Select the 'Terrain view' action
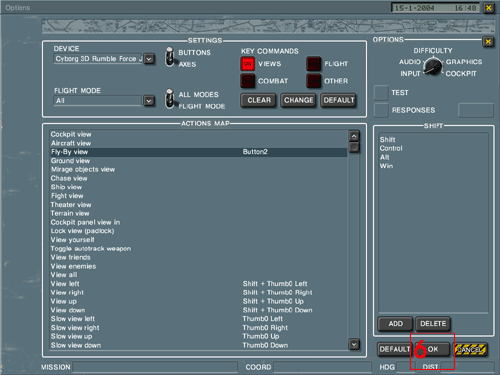 pos(70,213)
